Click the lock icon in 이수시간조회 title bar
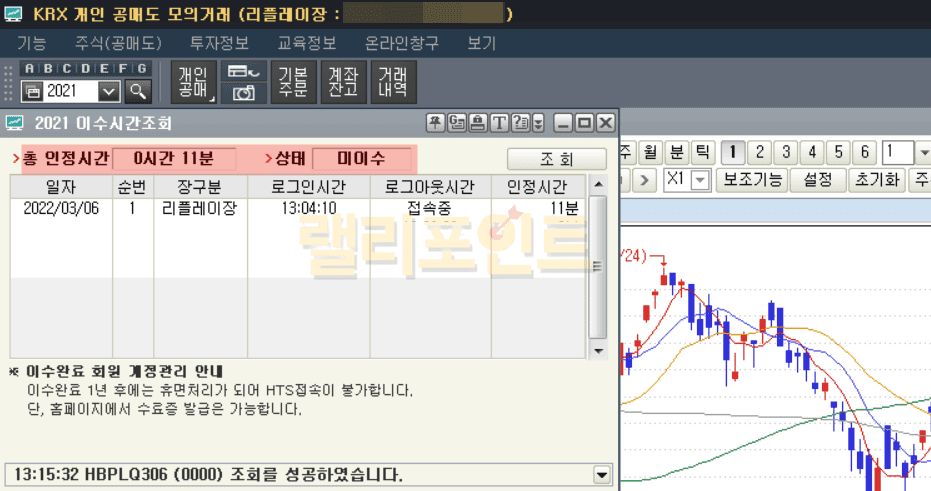 pyautogui.click(x=478, y=123)
